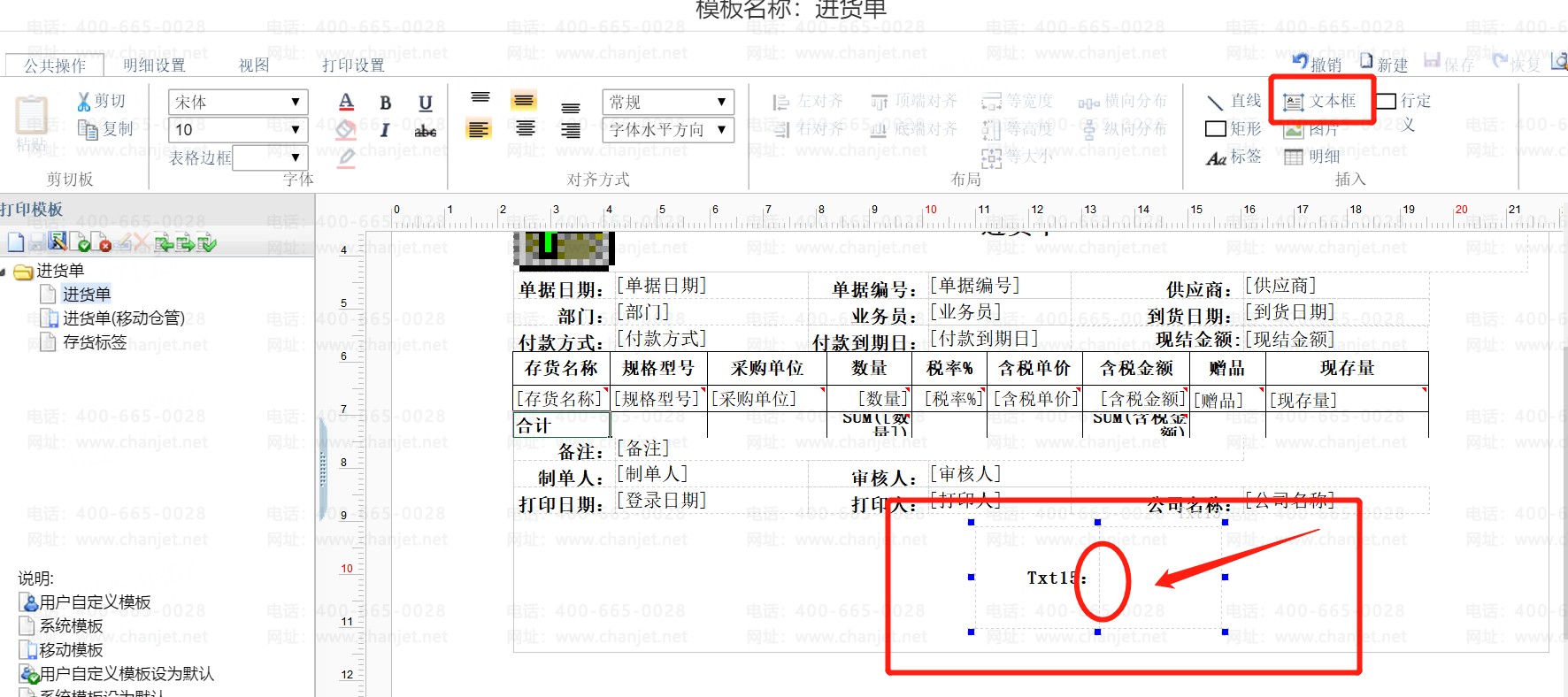Open the 打印设置 tab
The width and height of the screenshot is (1568, 697).
pyautogui.click(x=353, y=65)
